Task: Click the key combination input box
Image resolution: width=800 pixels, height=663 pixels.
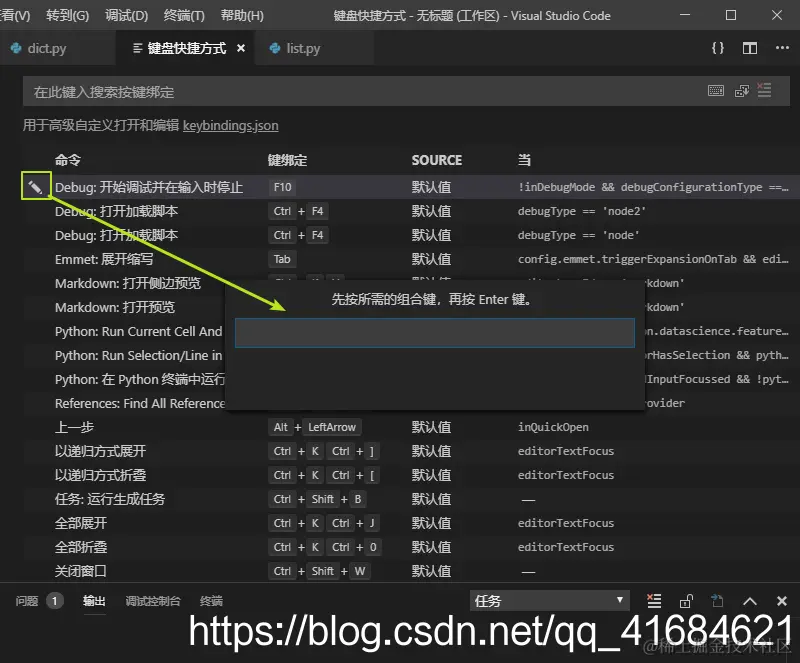Action: tap(435, 333)
